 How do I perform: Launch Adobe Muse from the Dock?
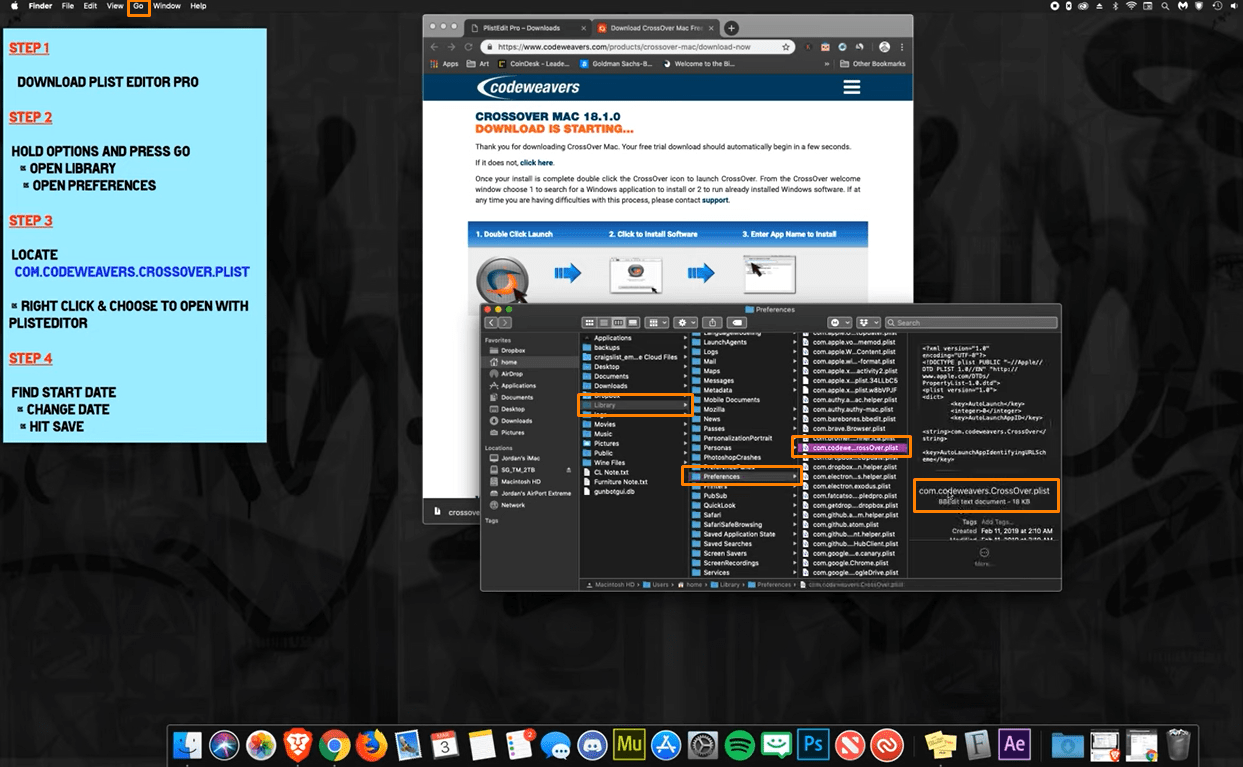(x=630, y=744)
